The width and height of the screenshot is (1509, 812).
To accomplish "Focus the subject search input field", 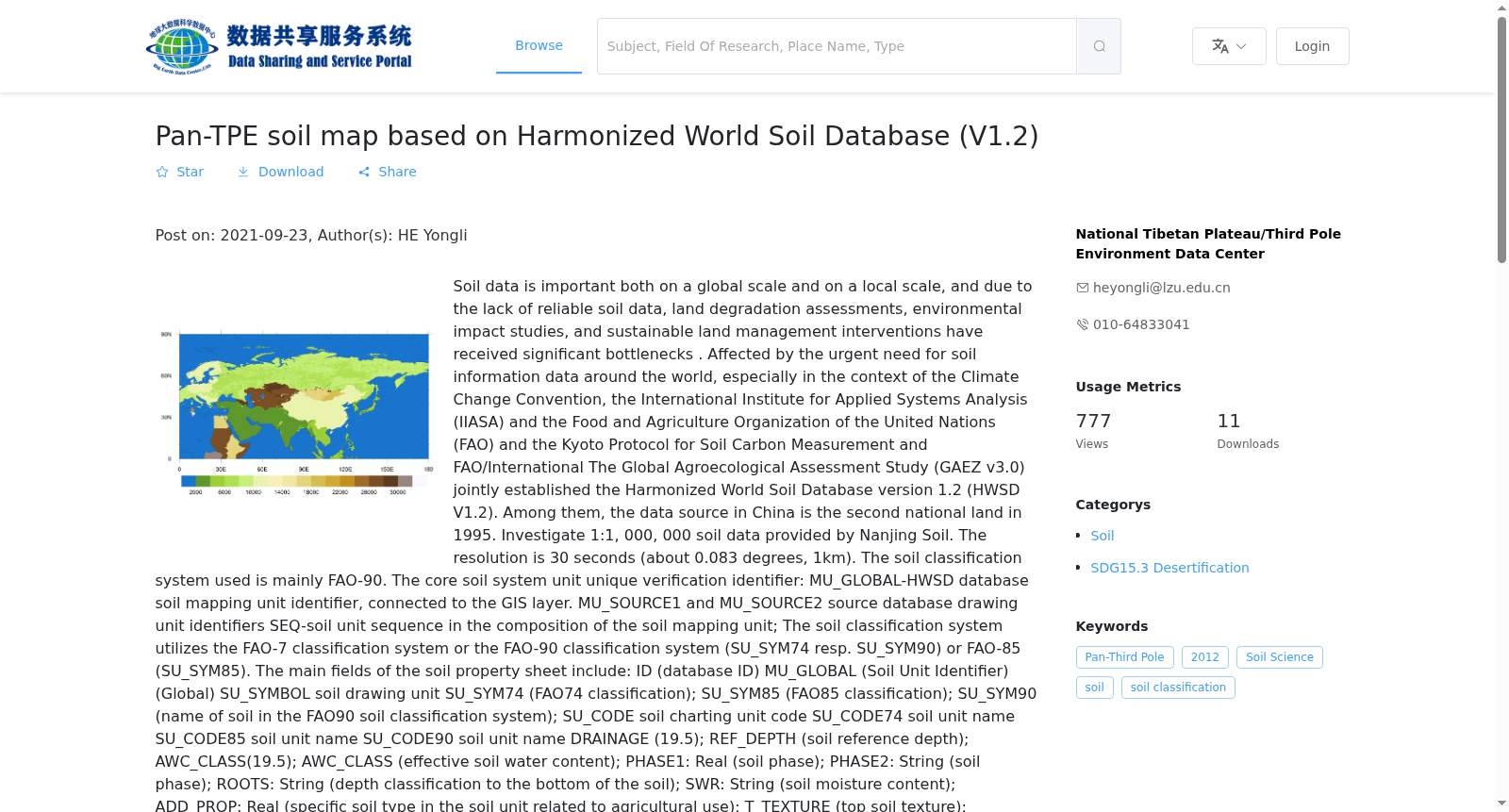I will click(837, 46).
